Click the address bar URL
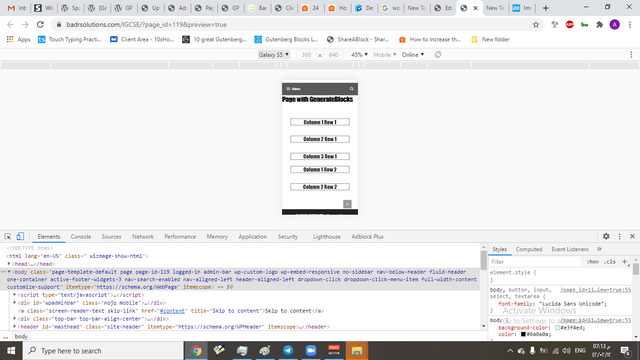 click(147, 24)
